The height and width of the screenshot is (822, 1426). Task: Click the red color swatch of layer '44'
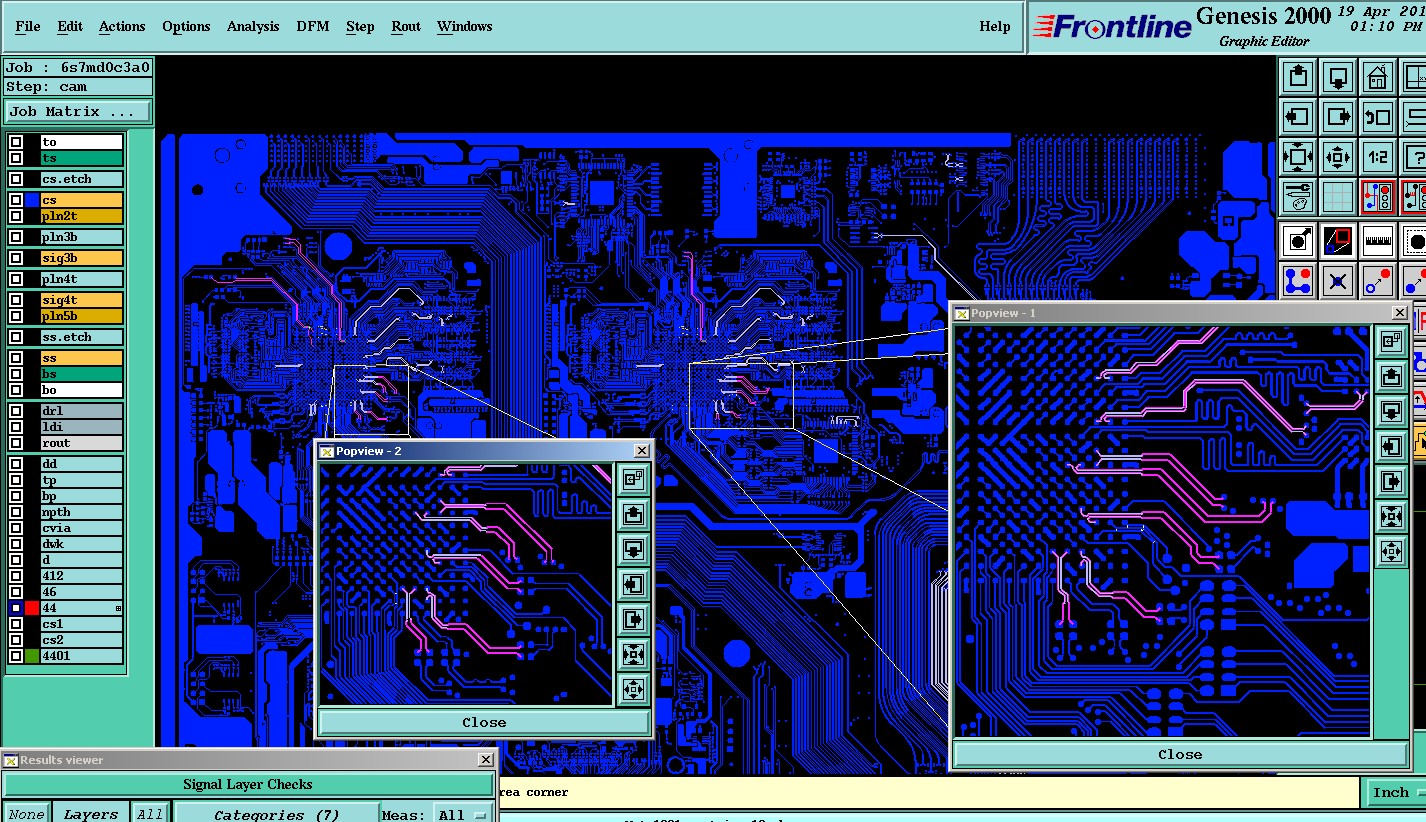(x=32, y=608)
